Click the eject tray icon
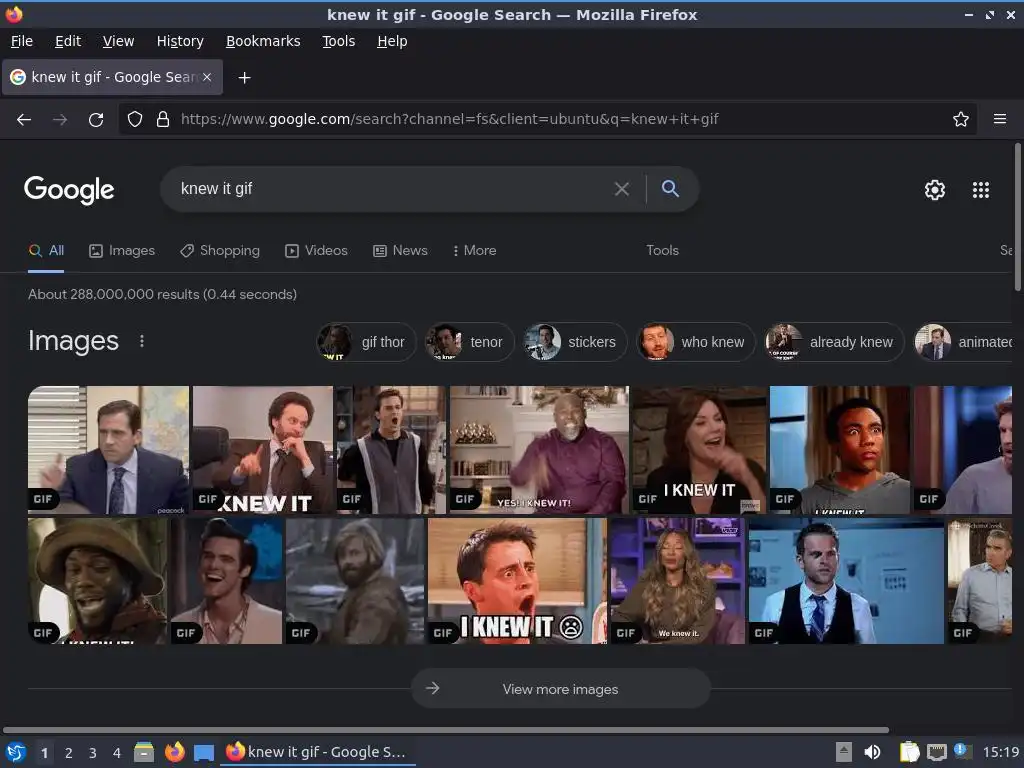1024x768 pixels. [x=844, y=752]
